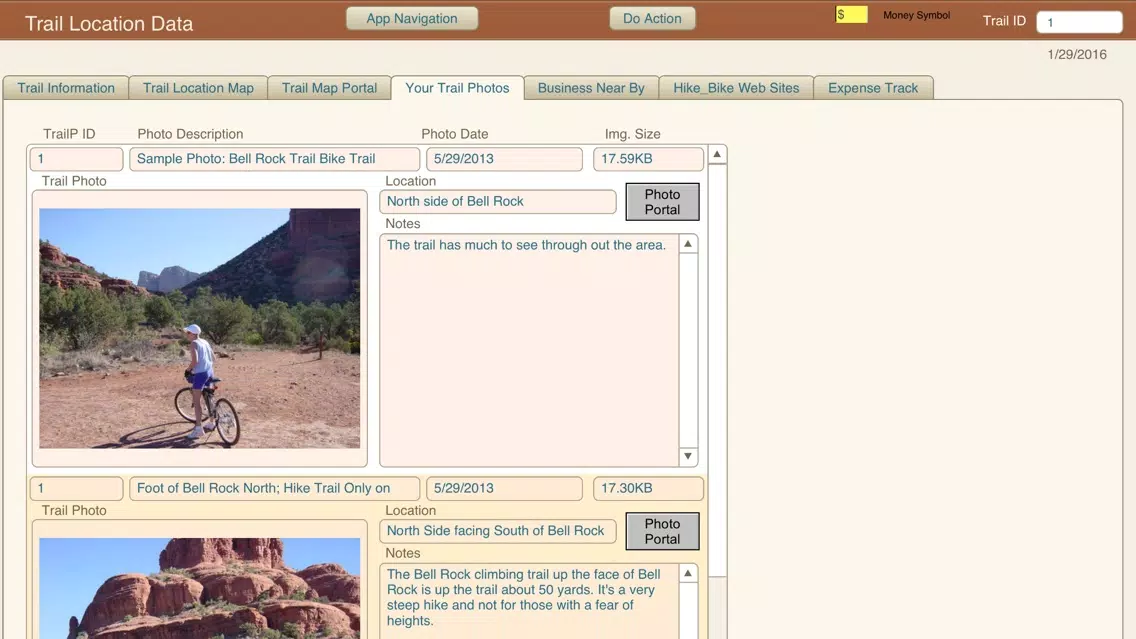Click the yellow Money Symbol field
The image size is (1136, 639).
pyautogui.click(x=851, y=14)
